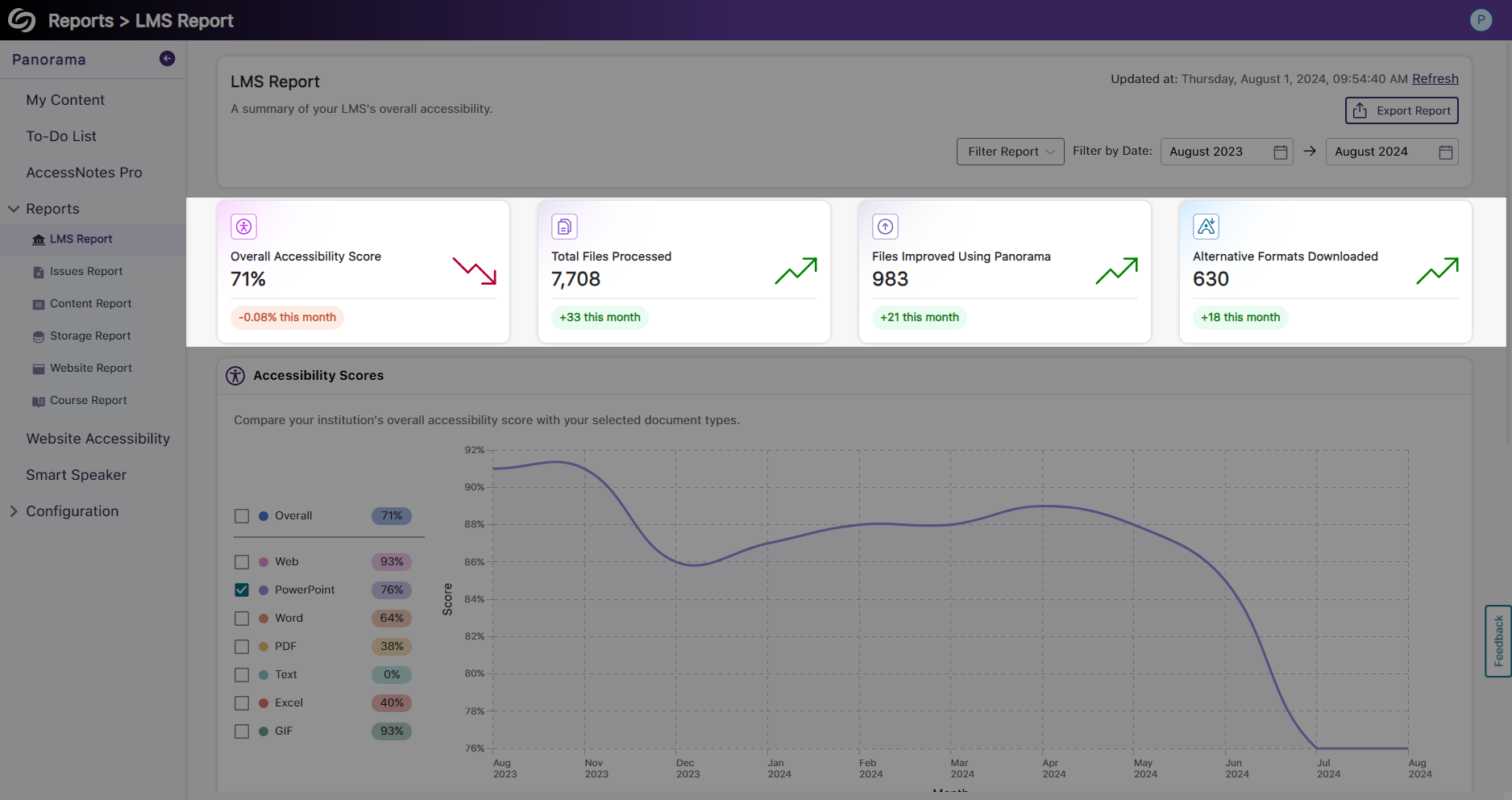Click the home logo in the header
Viewport: 1512px width, 800px height.
pos(22,20)
